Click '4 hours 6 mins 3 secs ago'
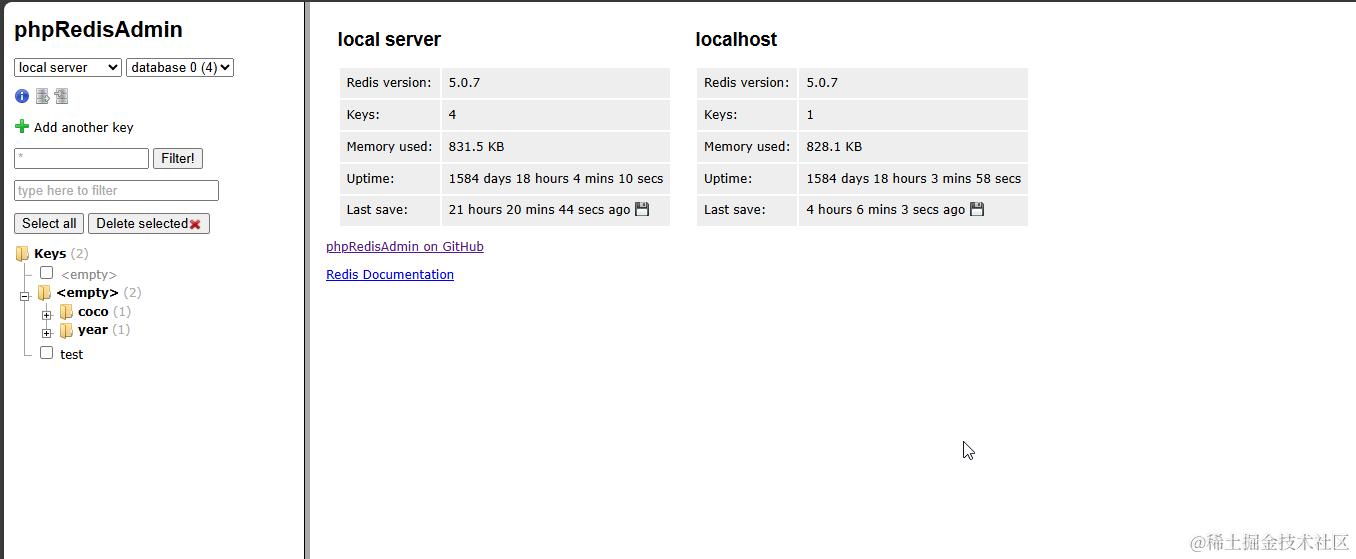The image size is (1356, 559). pyautogui.click(x=886, y=209)
